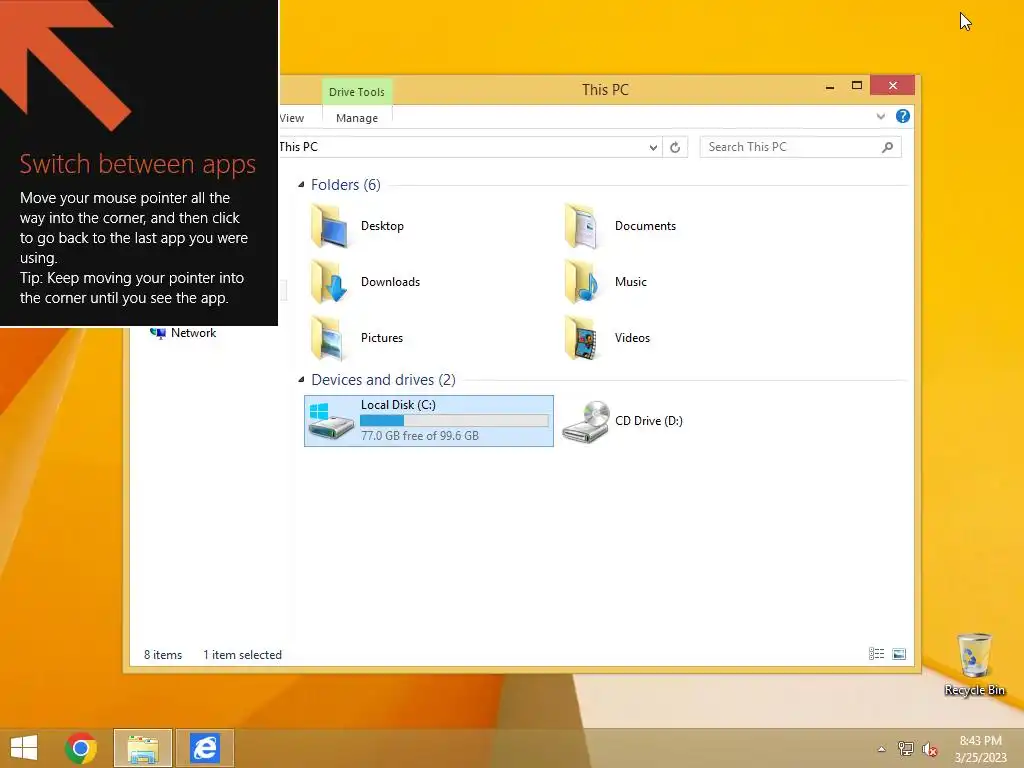Click the Videos folder label
Viewport: 1024px width, 768px height.
pyautogui.click(x=632, y=338)
